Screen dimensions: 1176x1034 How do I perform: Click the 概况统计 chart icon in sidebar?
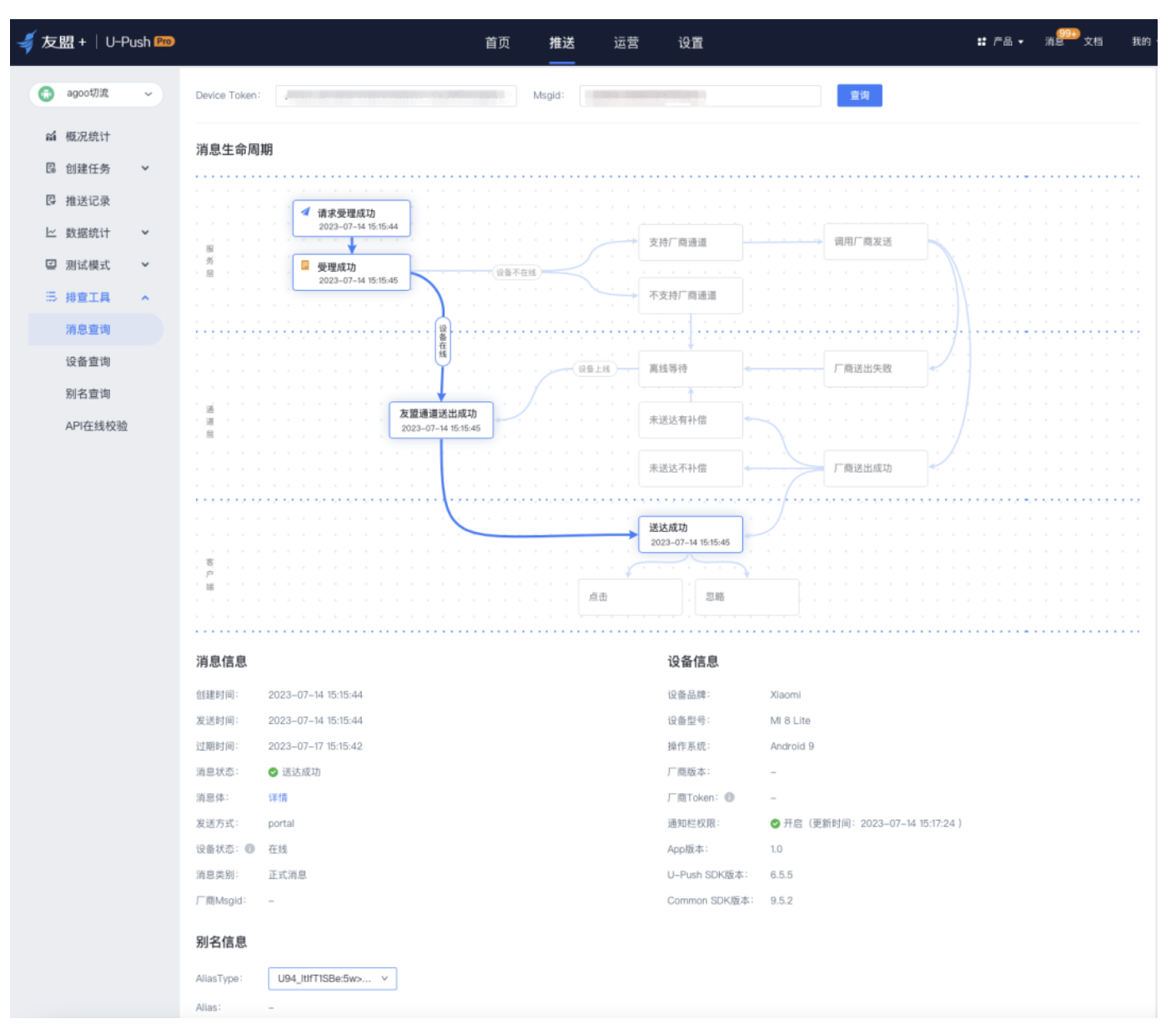(x=51, y=136)
